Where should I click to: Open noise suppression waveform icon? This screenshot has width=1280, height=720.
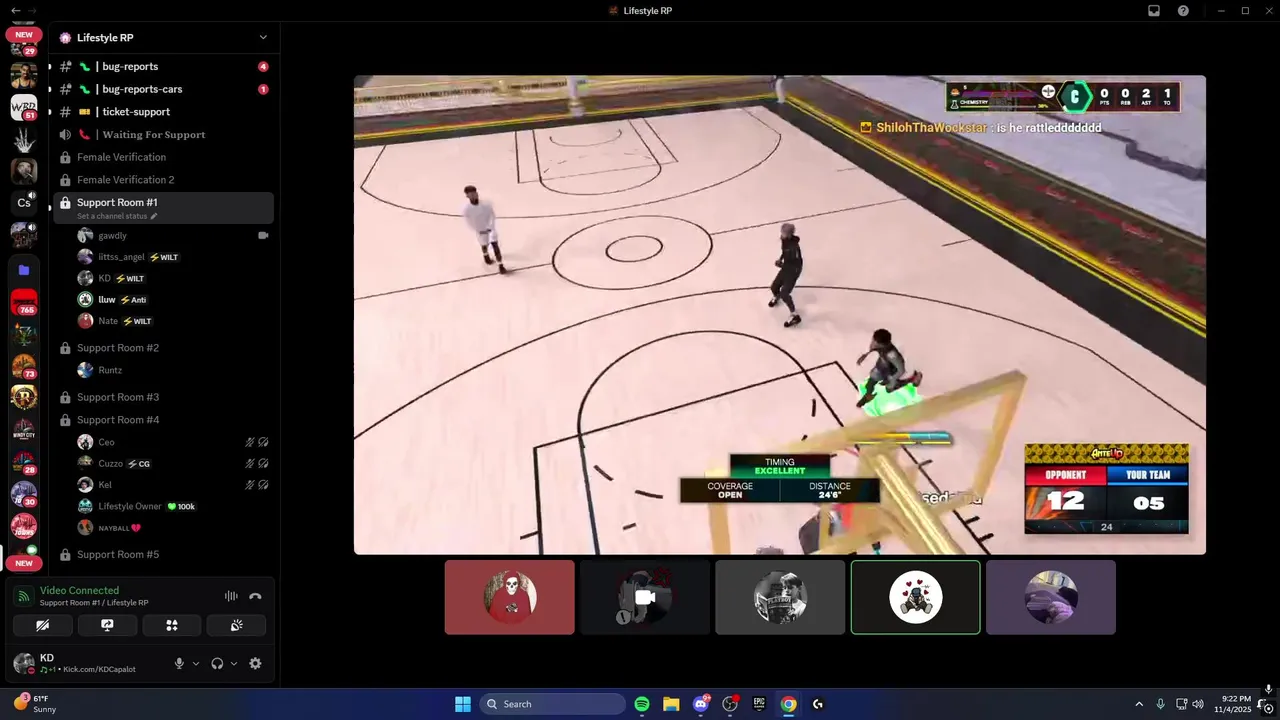(231, 596)
